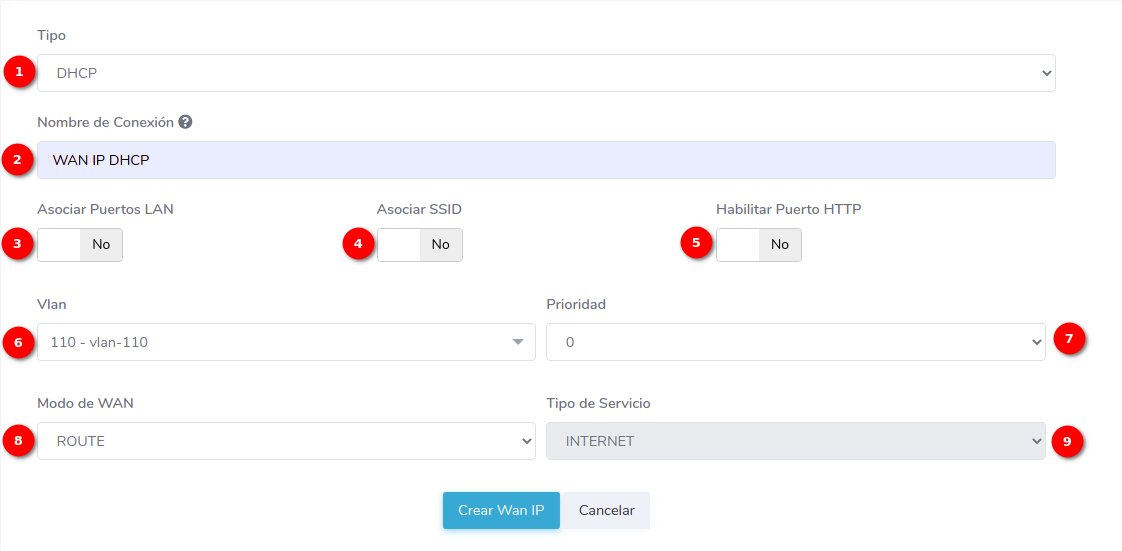Click red marker number 9
The width and height of the screenshot is (1122, 551).
click(1067, 441)
